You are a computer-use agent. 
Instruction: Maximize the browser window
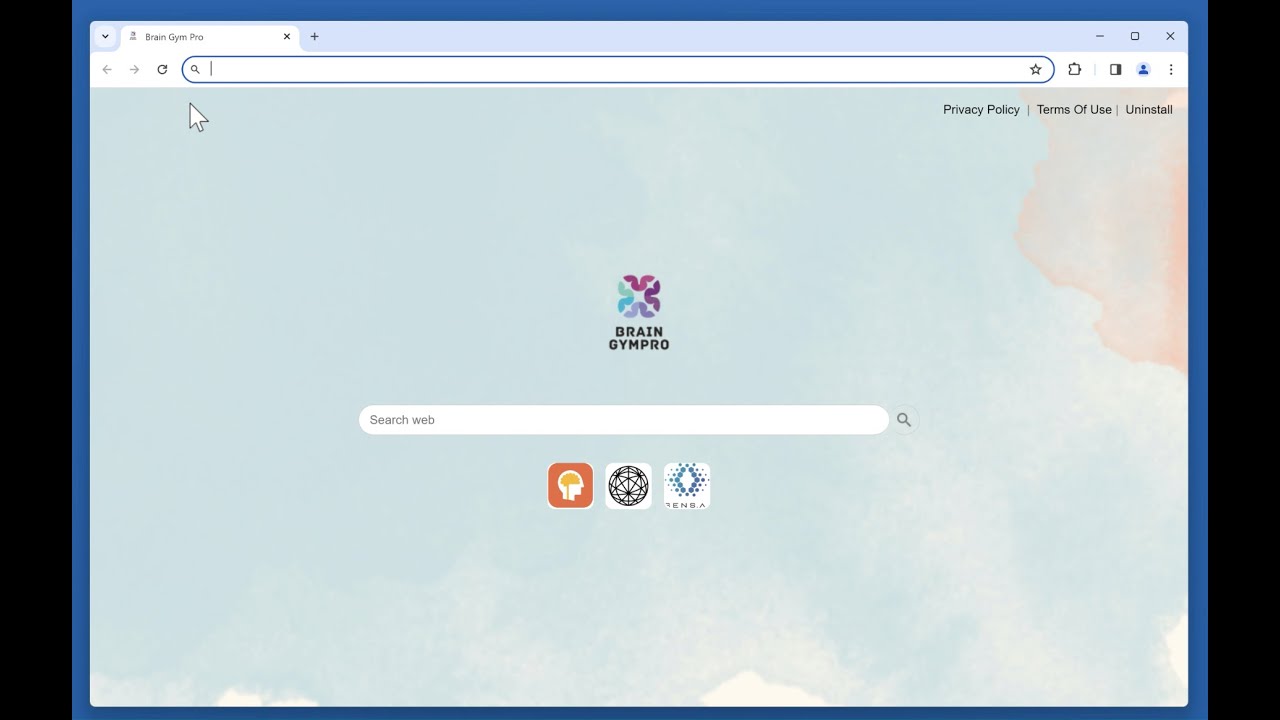[1135, 36]
